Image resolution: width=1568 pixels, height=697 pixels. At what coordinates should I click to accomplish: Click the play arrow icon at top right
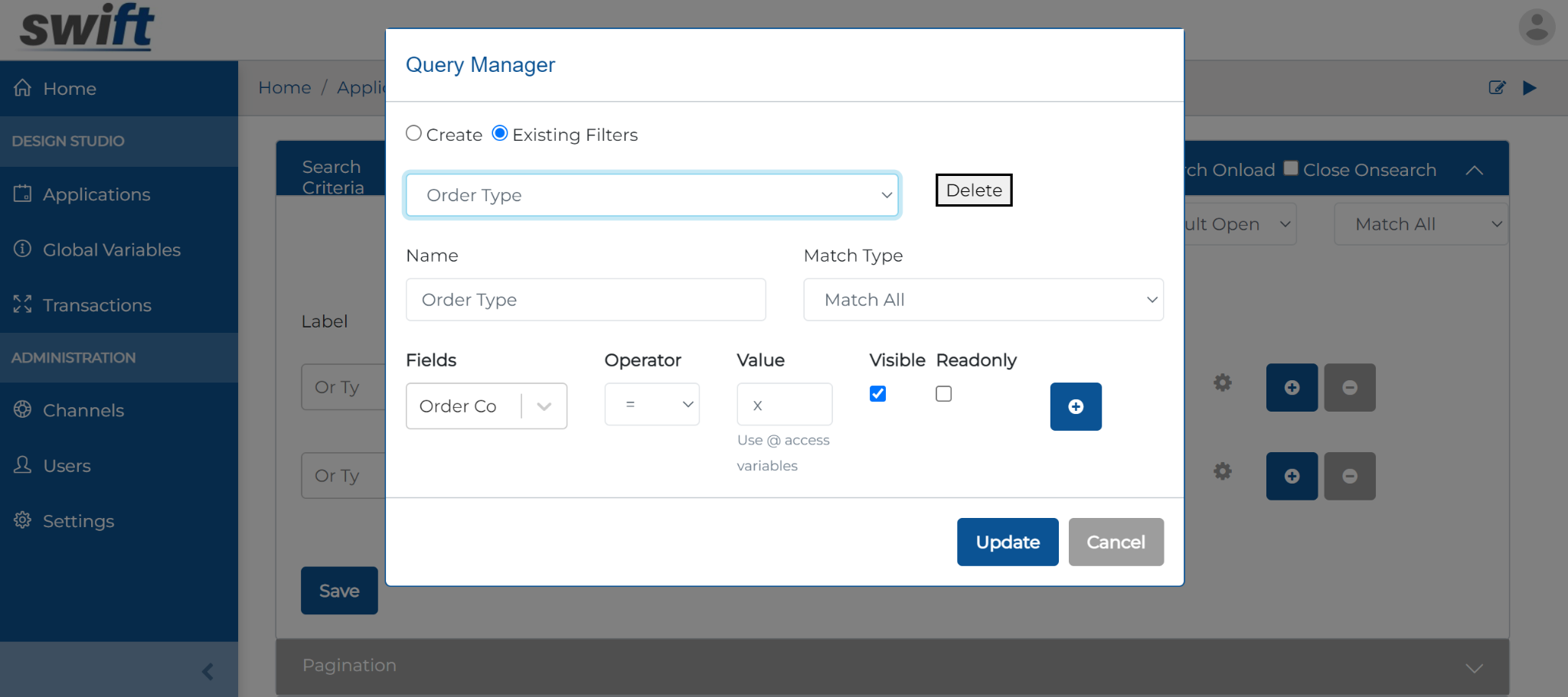1530,88
